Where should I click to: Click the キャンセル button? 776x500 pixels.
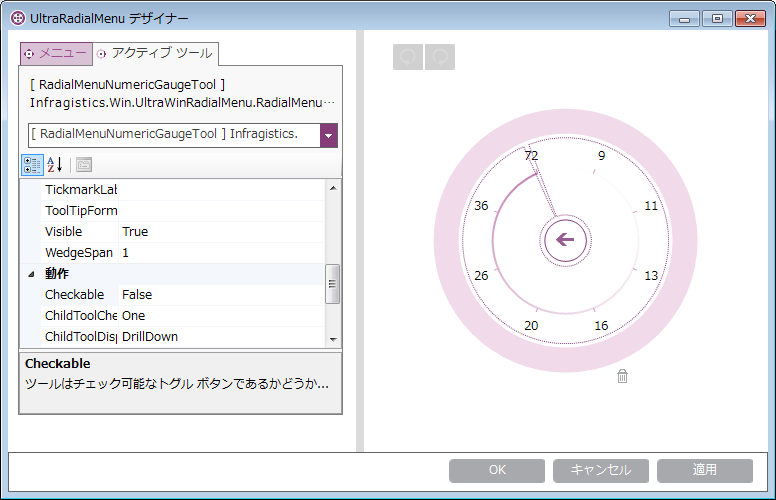[x=601, y=470]
